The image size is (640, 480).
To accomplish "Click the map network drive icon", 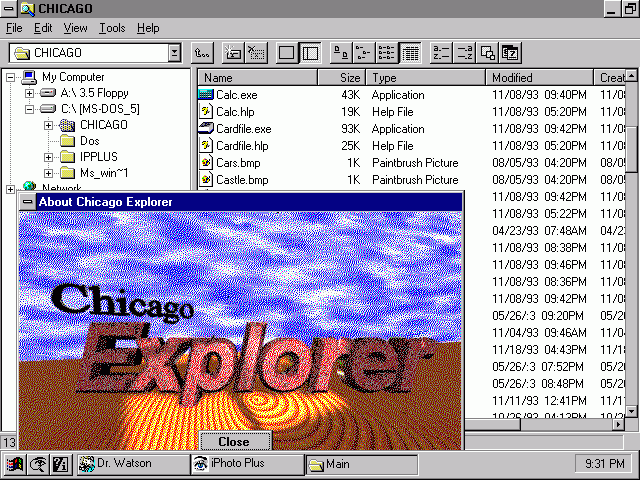I will coord(233,53).
